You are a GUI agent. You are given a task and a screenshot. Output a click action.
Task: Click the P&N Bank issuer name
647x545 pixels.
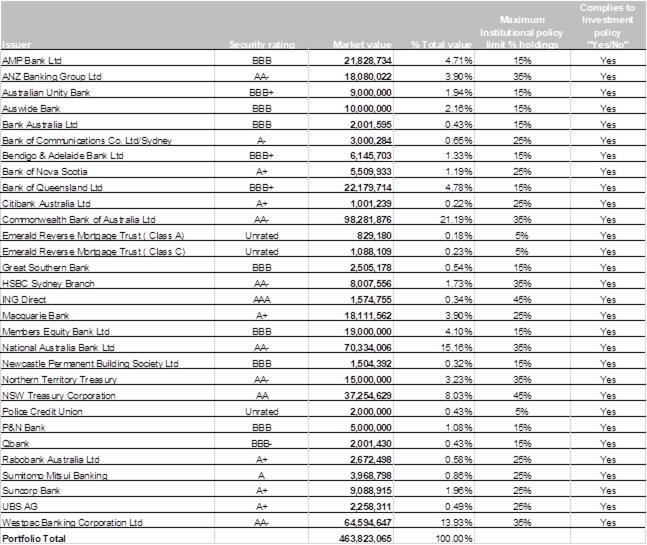(x=23, y=428)
